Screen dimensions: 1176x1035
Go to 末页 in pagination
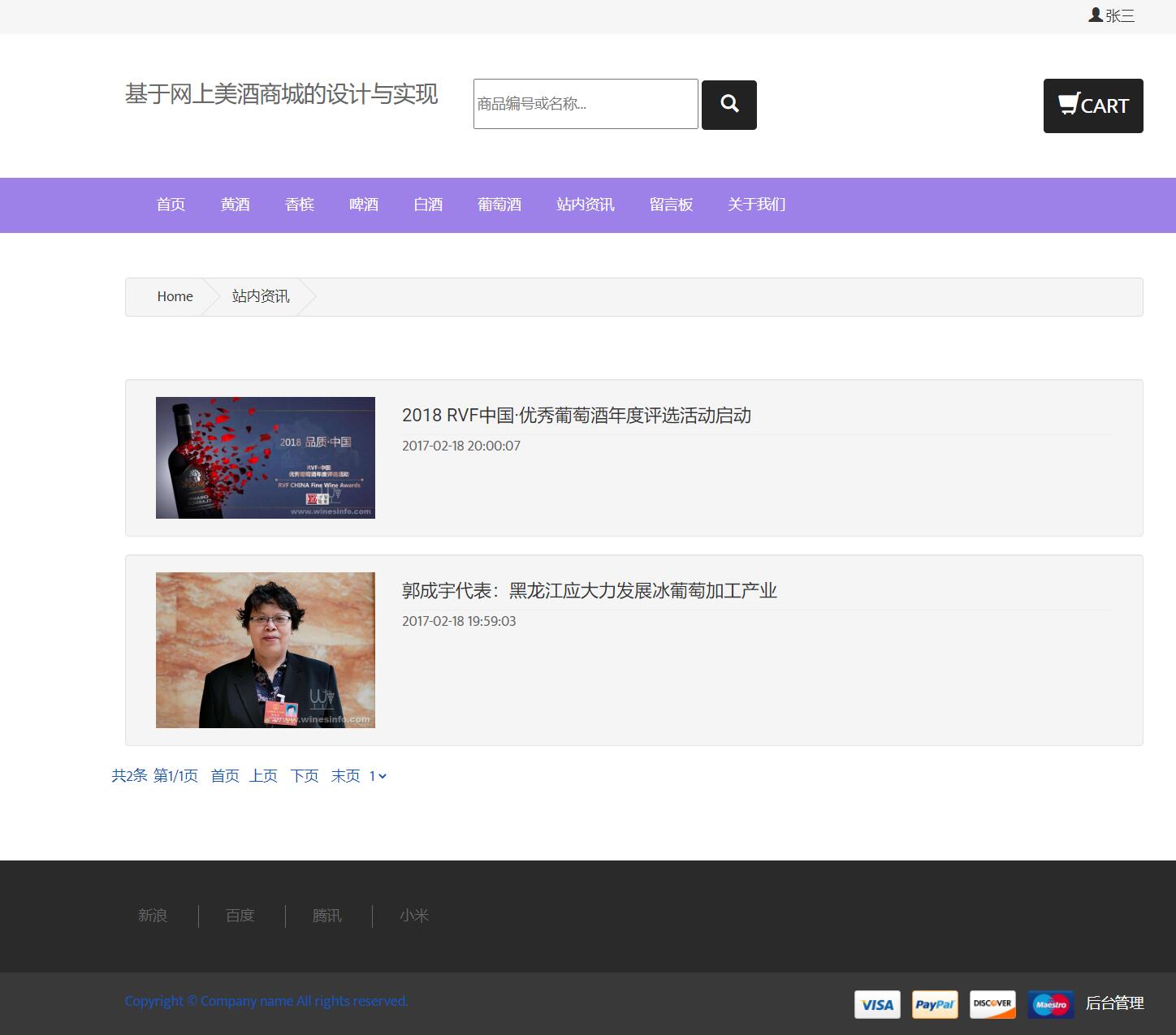pyautogui.click(x=345, y=776)
